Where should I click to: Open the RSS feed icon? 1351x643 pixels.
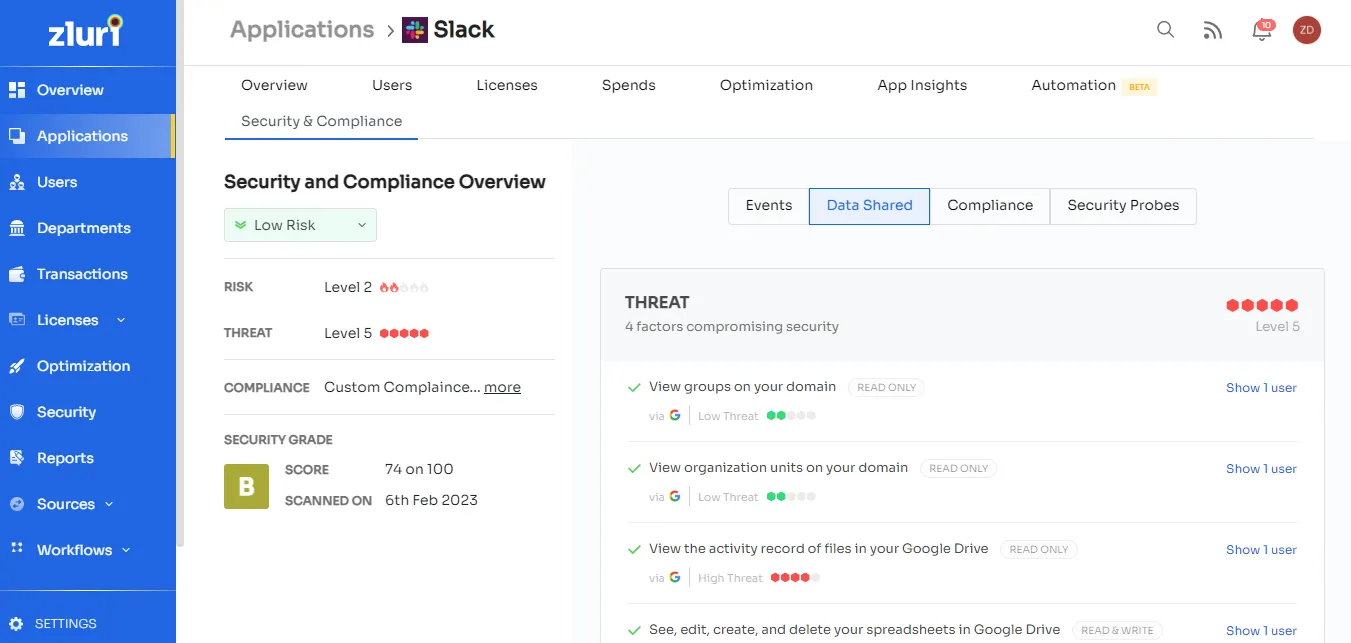(x=1213, y=30)
